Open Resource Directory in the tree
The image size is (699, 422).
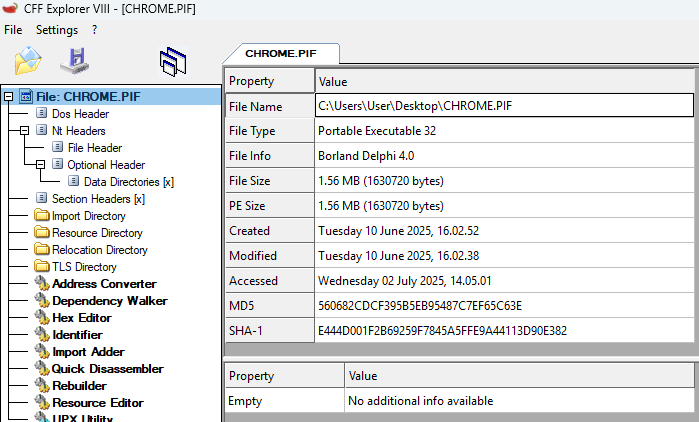[97, 233]
